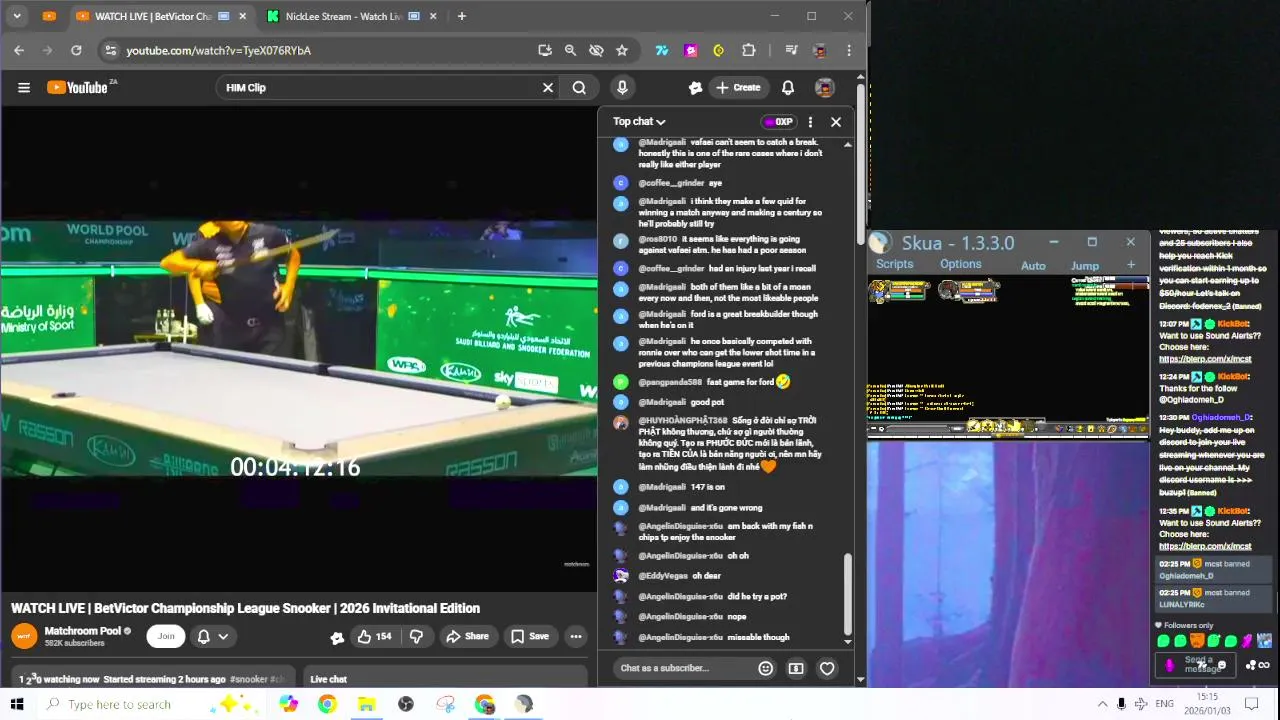The image size is (1280, 720).
Task: Go to the YouTube home logo
Action: pos(77,88)
